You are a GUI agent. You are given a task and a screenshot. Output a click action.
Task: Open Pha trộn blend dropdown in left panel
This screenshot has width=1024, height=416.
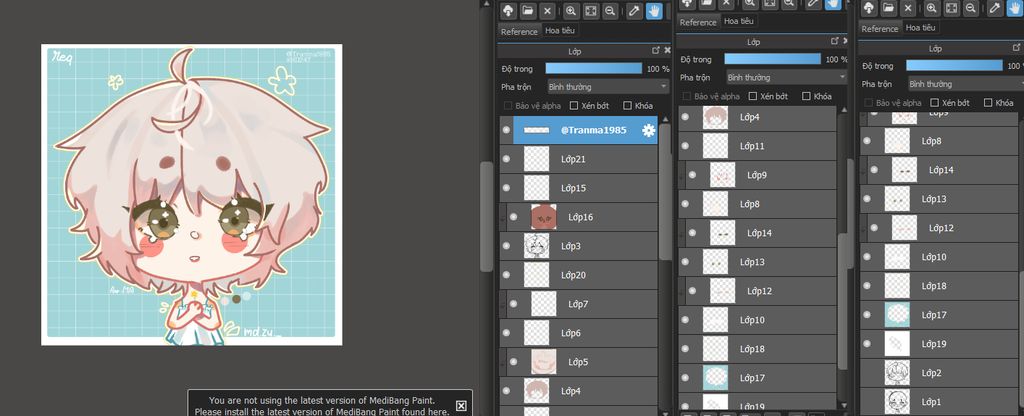coord(608,86)
